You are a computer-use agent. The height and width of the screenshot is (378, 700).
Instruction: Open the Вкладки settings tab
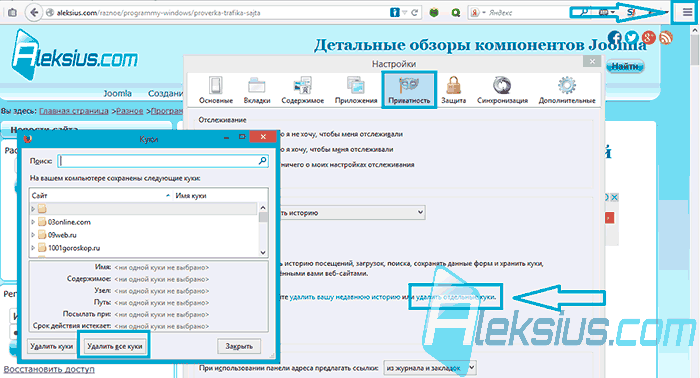tap(257, 90)
